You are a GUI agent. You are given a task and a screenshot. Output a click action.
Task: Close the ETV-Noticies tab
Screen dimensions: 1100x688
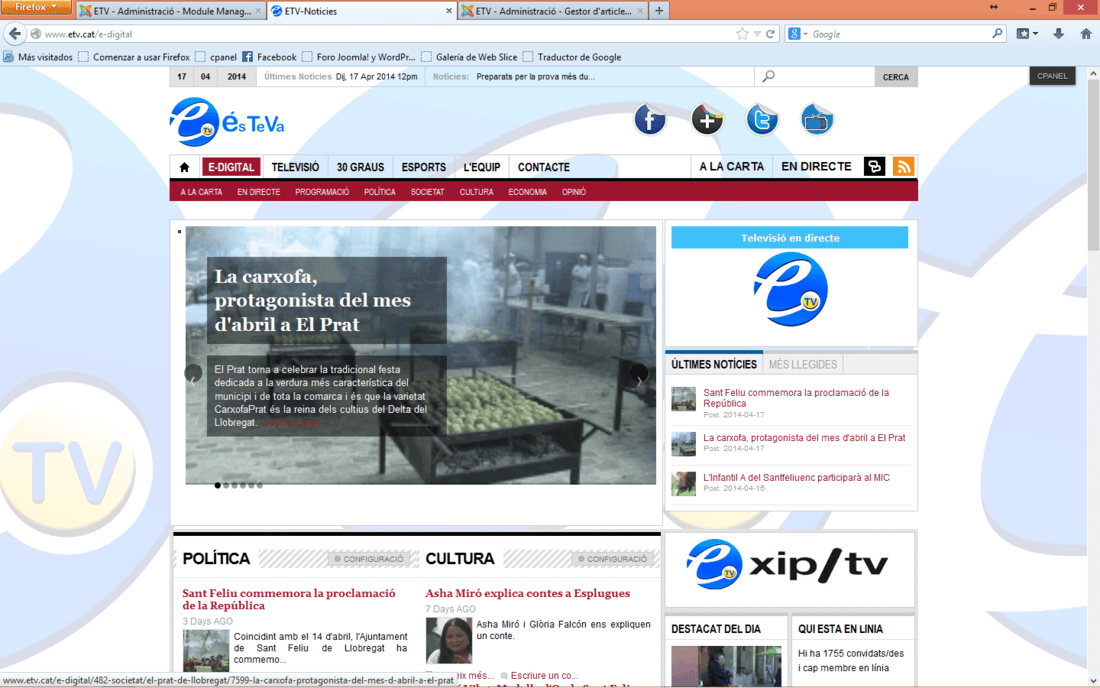pos(449,11)
